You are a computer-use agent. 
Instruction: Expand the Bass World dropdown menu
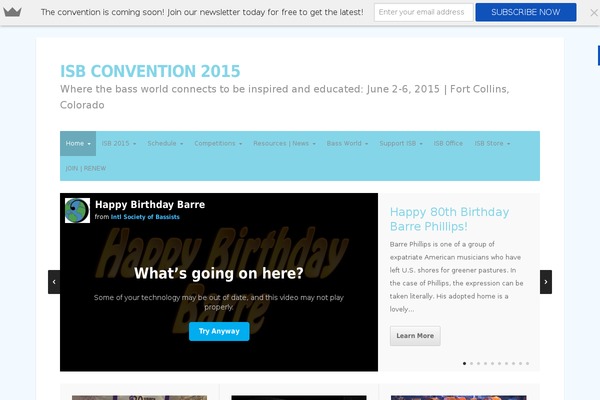[x=347, y=144]
